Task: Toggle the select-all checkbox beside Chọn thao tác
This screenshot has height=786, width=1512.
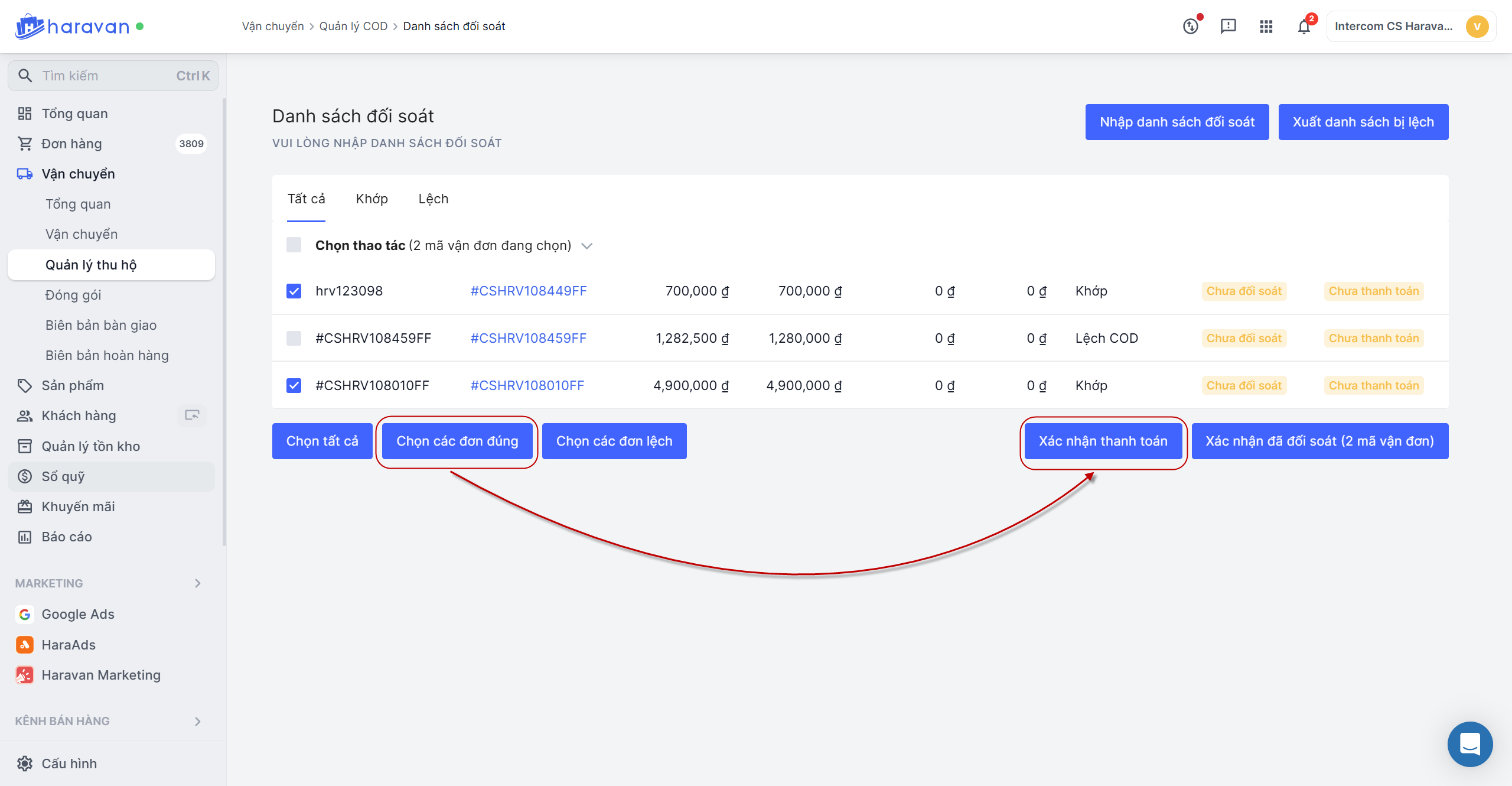Action: pyautogui.click(x=294, y=245)
